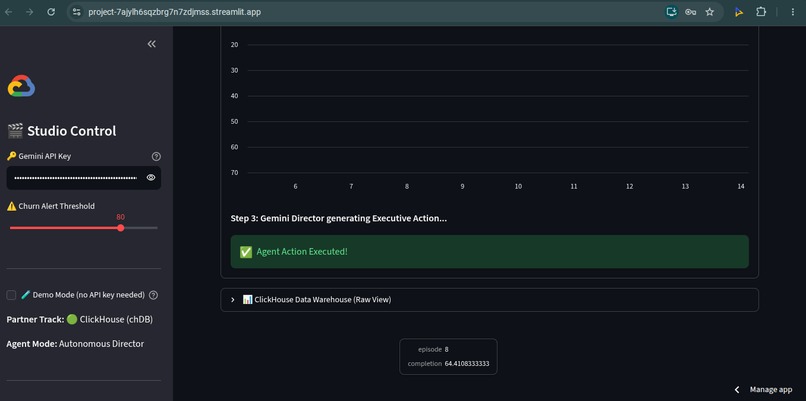
Task: Click the episode 8 tooltip value
Action: [447, 349]
